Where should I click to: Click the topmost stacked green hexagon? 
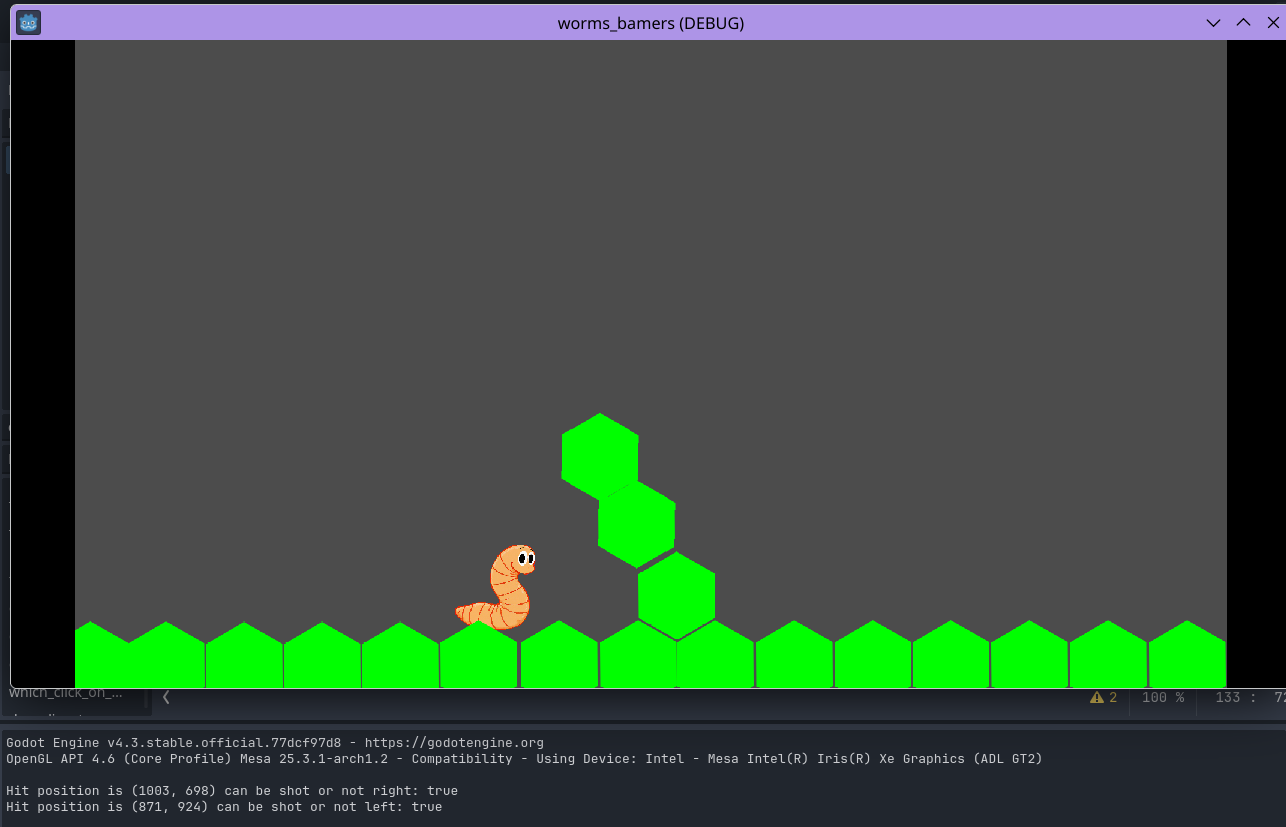pyautogui.click(x=600, y=456)
